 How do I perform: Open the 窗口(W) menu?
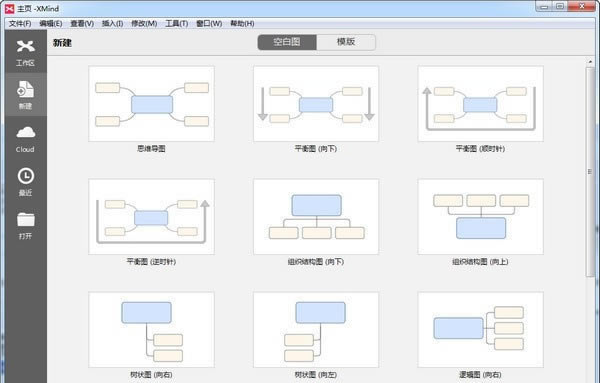(x=209, y=23)
